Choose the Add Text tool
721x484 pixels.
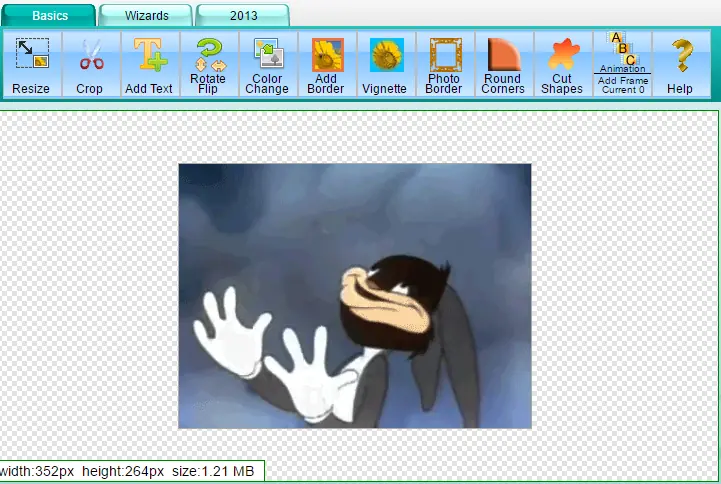point(149,64)
